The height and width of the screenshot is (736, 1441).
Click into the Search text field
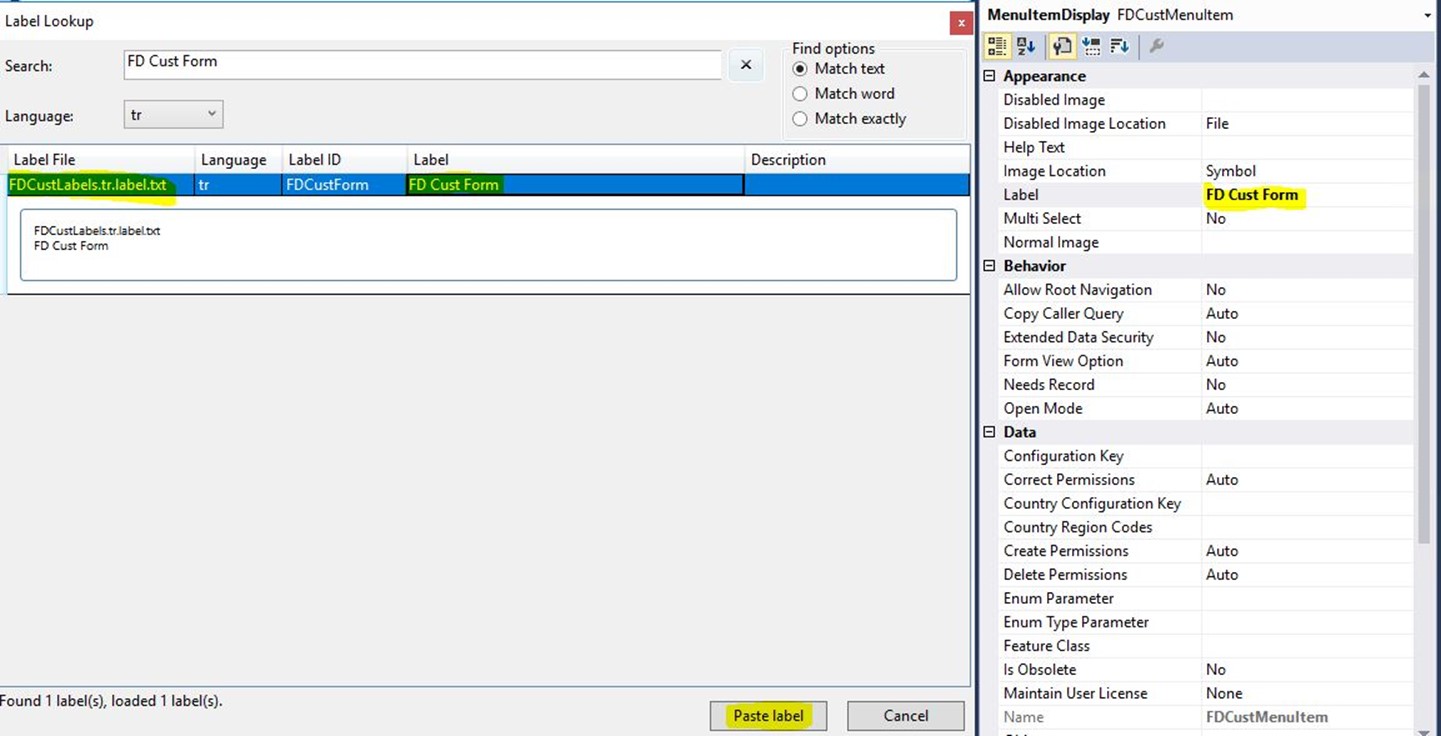(422, 64)
